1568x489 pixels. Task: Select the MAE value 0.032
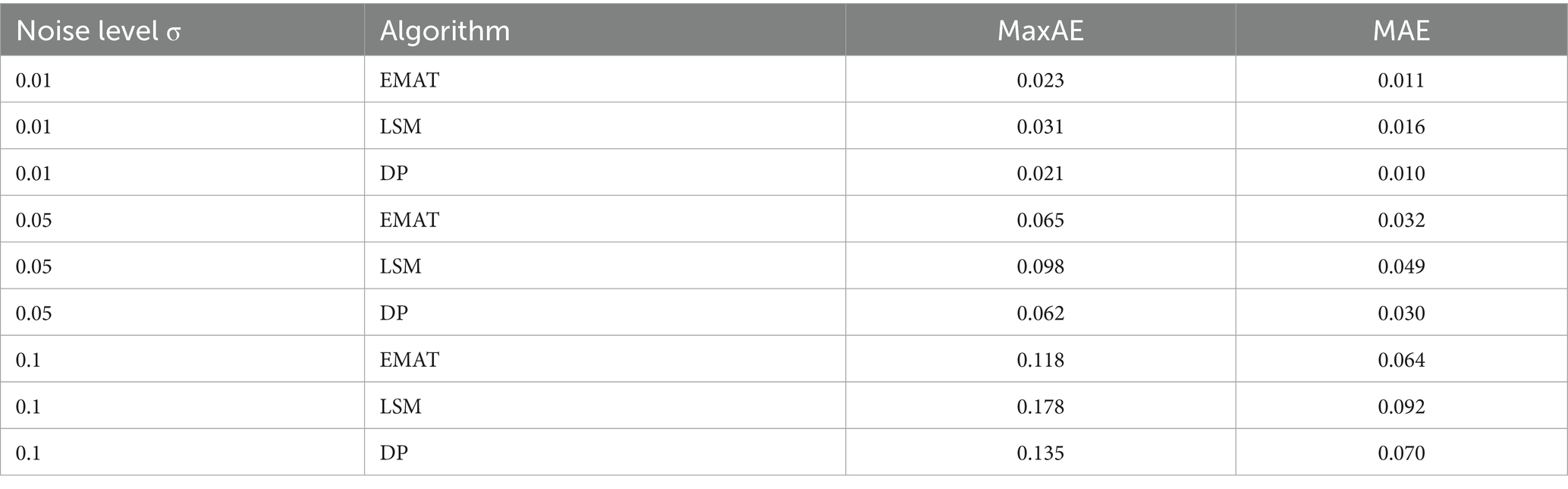coord(1401,220)
